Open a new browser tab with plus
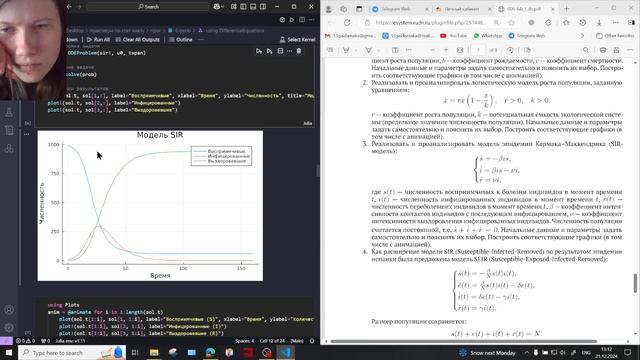 pos(567,9)
